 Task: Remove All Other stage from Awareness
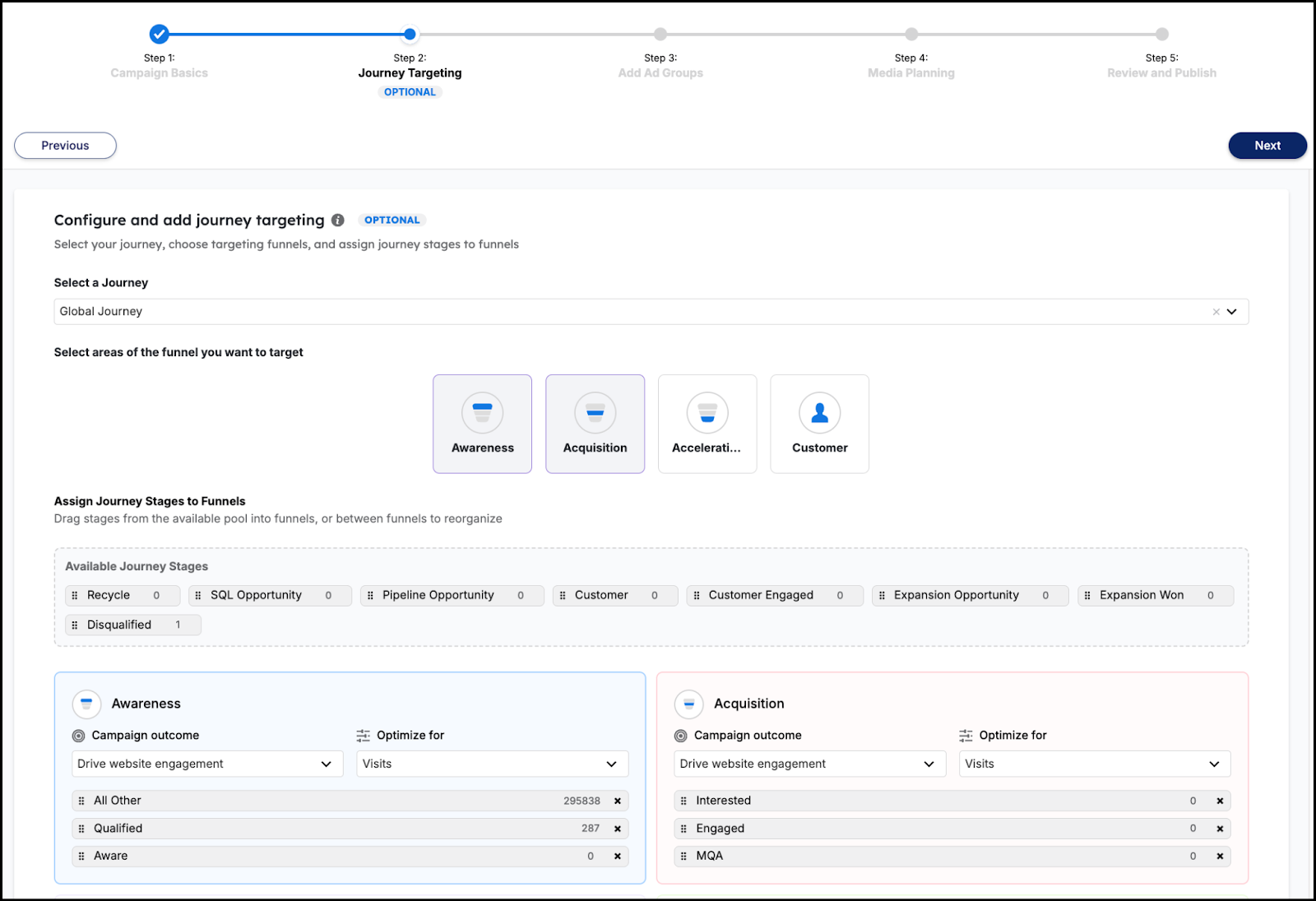(x=618, y=801)
